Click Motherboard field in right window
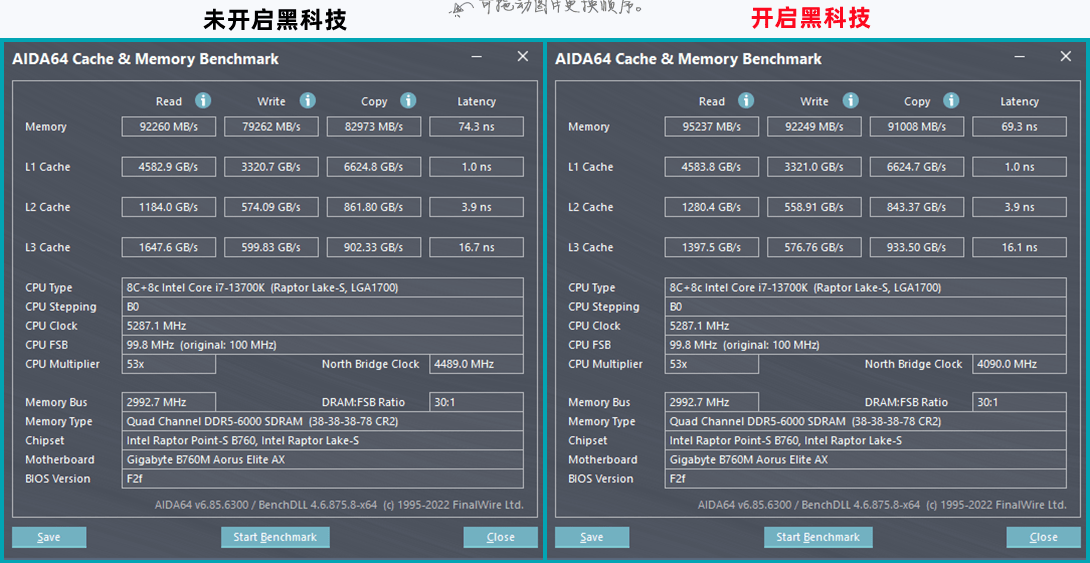Image resolution: width=1090 pixels, height=563 pixels. [865, 460]
